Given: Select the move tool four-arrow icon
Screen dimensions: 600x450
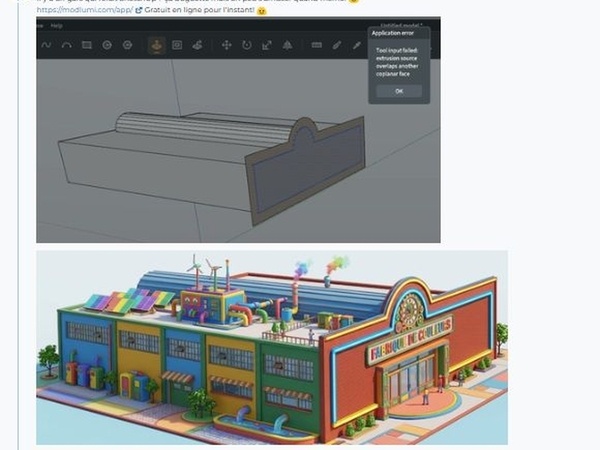Looking at the screenshot, I should click(227, 45).
